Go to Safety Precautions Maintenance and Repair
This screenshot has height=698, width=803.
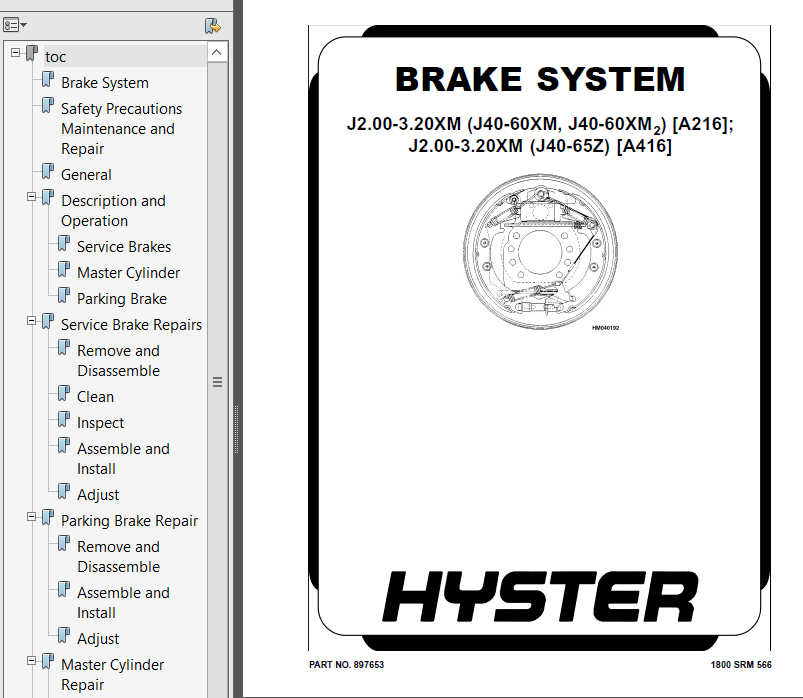pos(121,129)
